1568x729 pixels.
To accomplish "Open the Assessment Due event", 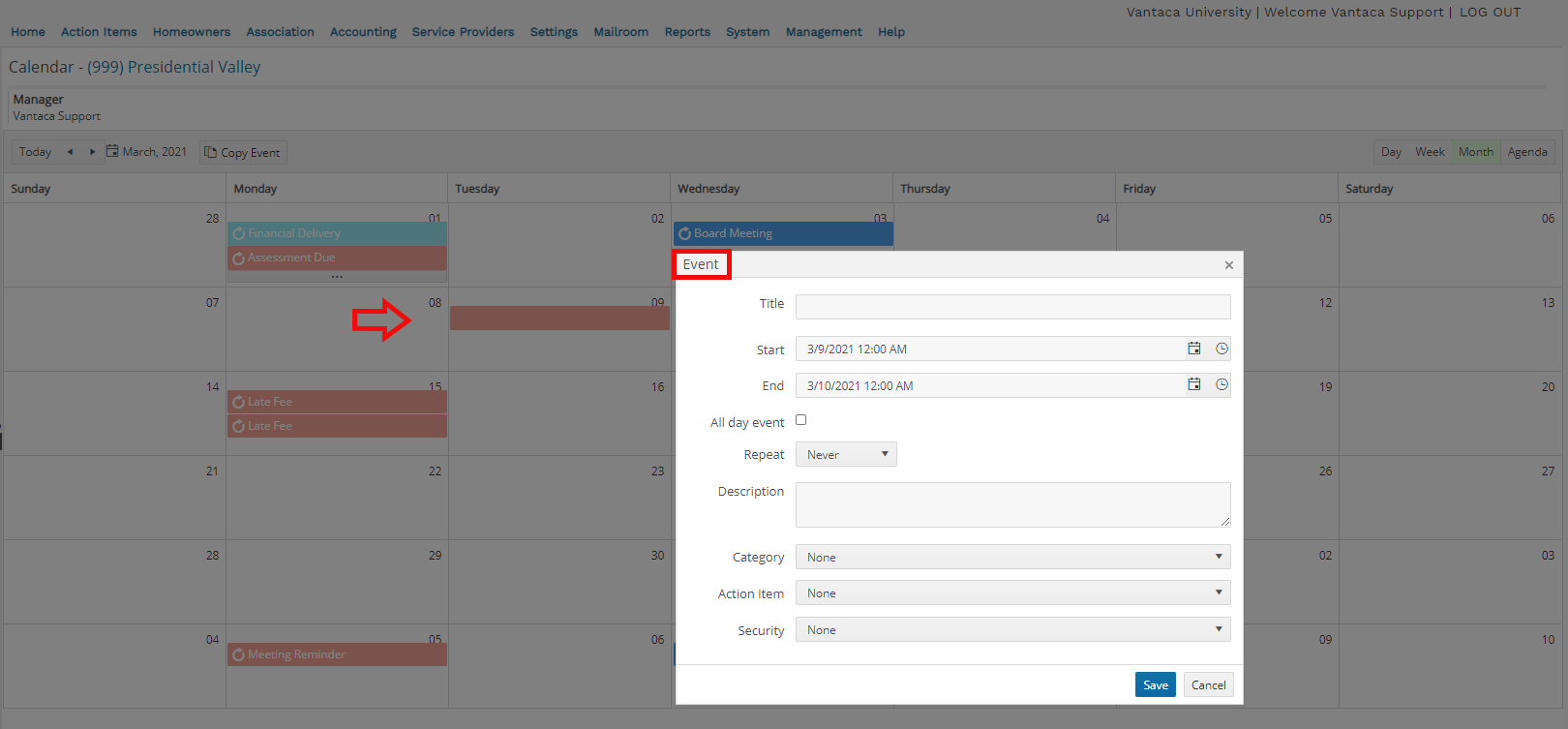I will [x=337, y=258].
